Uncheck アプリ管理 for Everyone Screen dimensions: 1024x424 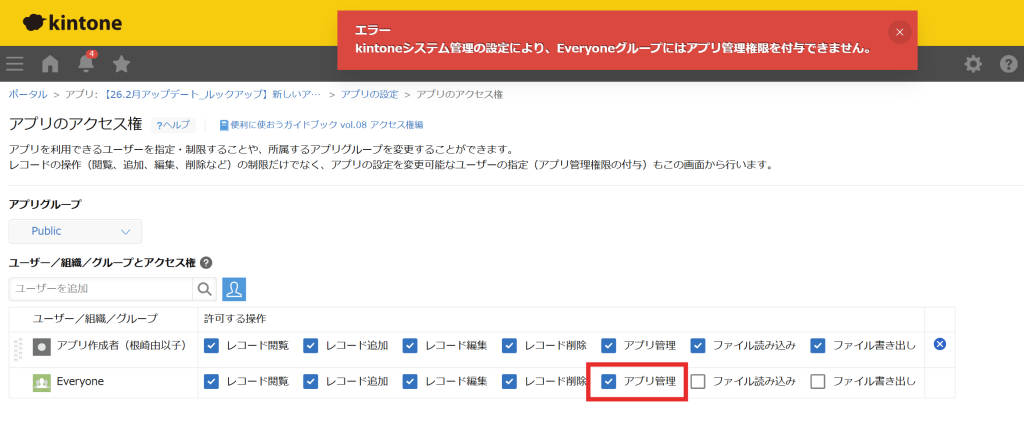(609, 381)
